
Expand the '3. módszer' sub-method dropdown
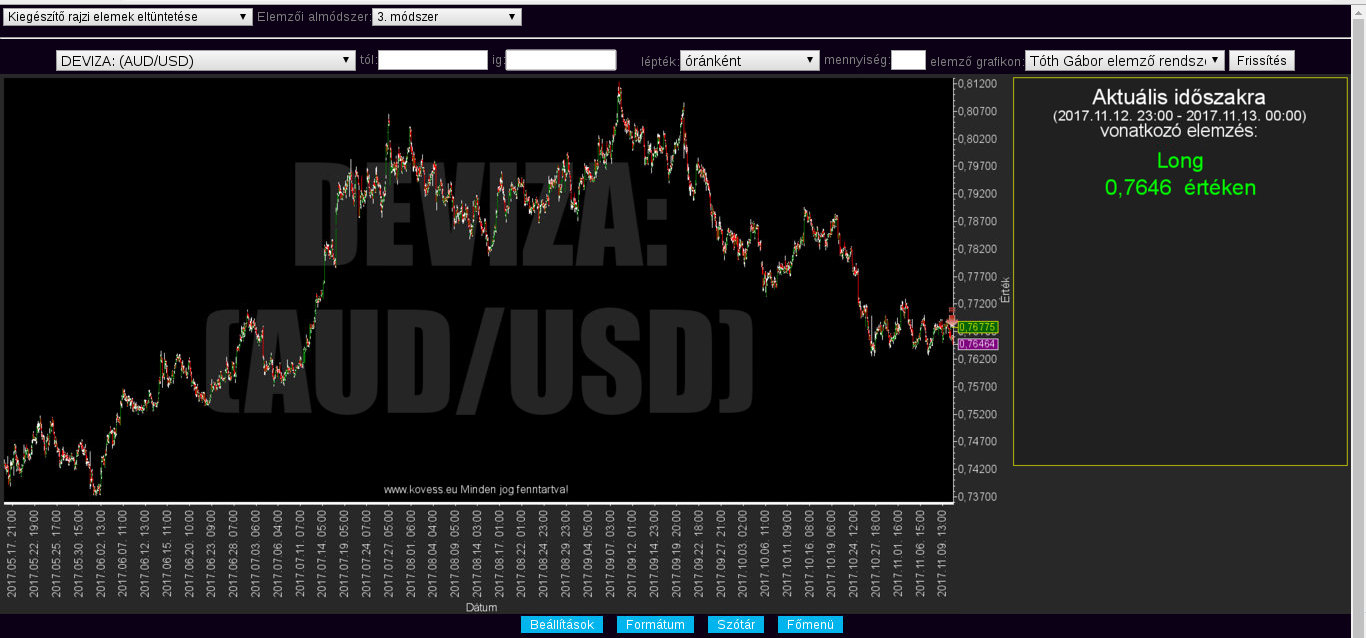(x=446, y=17)
